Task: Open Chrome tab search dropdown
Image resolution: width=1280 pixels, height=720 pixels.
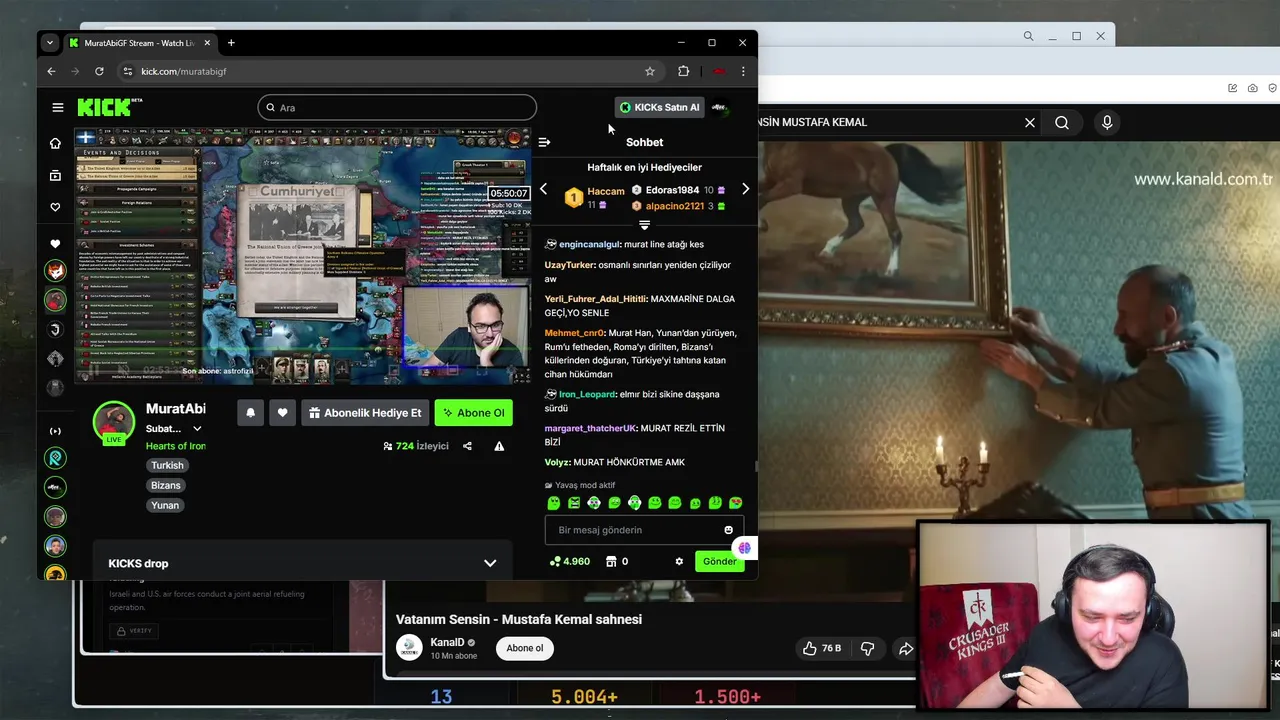Action: coord(49,43)
